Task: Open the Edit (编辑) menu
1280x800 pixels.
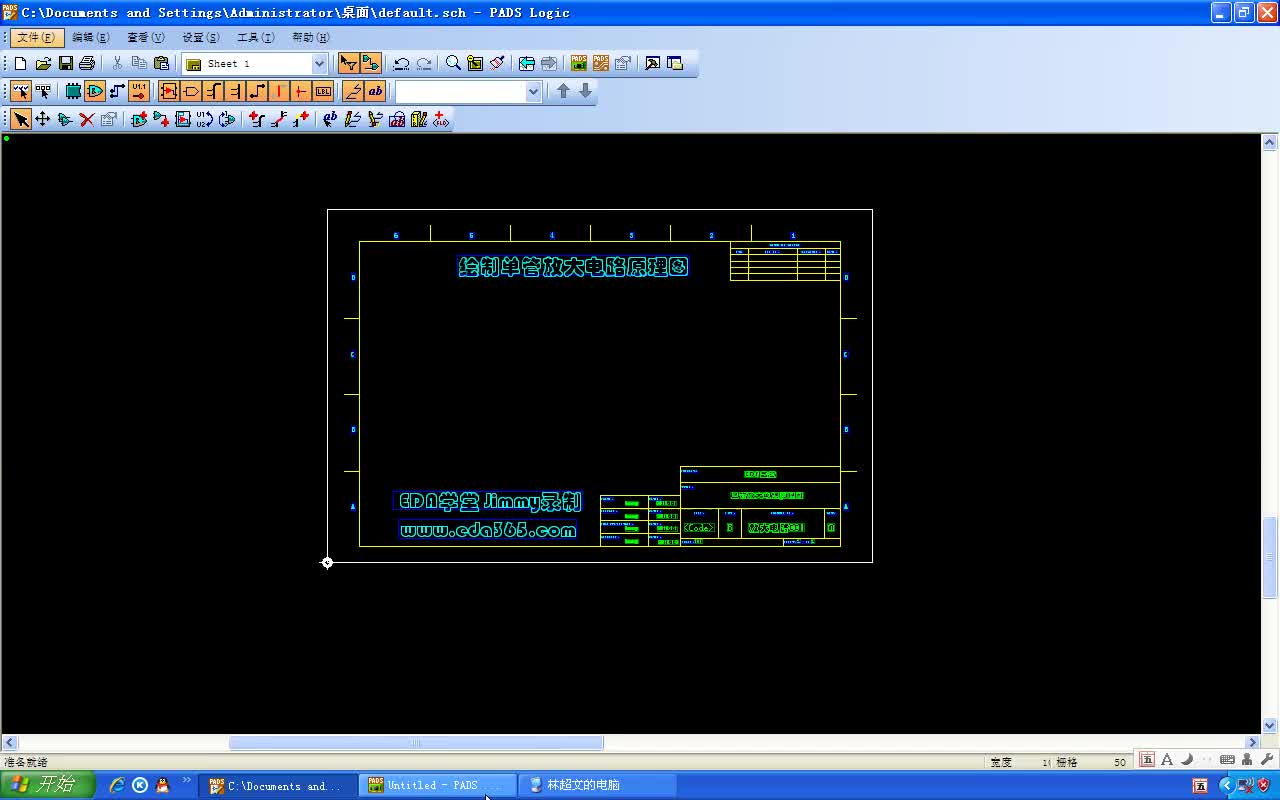Action: 91,37
